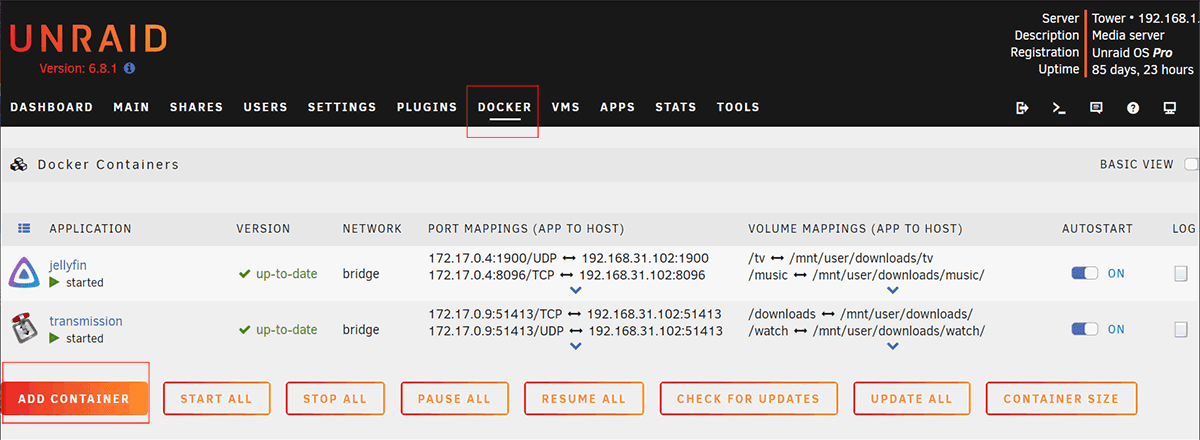Open the terminal icon in the top bar
This screenshot has width=1200, height=440.
click(1059, 108)
